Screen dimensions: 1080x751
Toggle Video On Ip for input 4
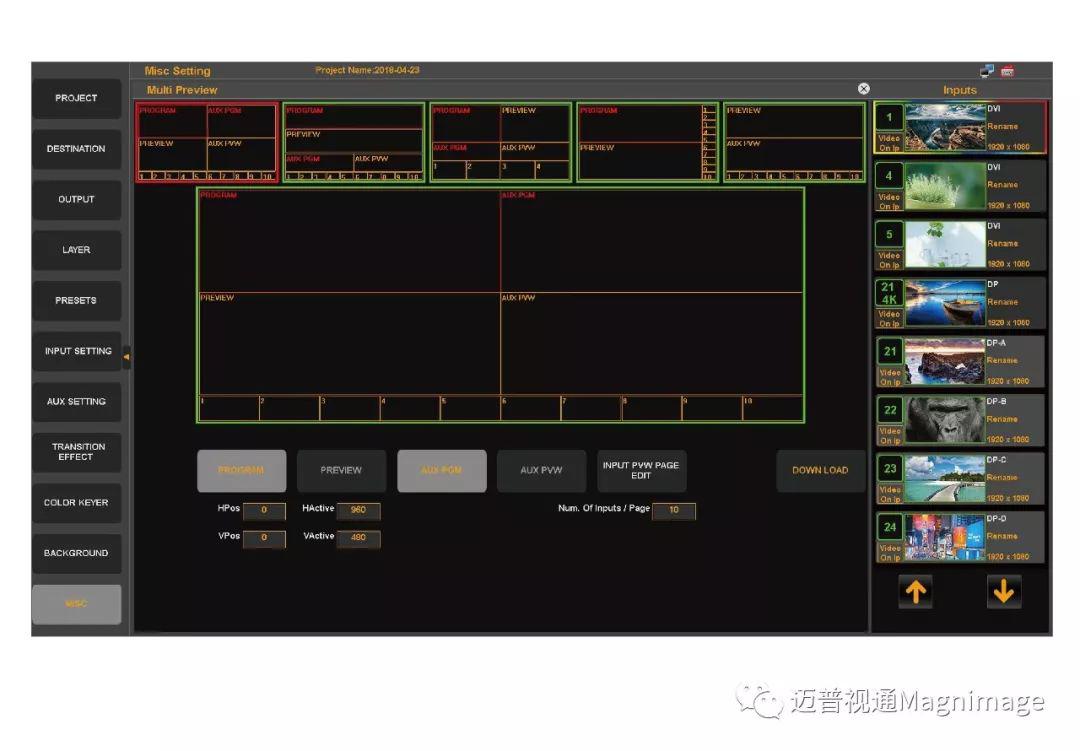pos(889,201)
